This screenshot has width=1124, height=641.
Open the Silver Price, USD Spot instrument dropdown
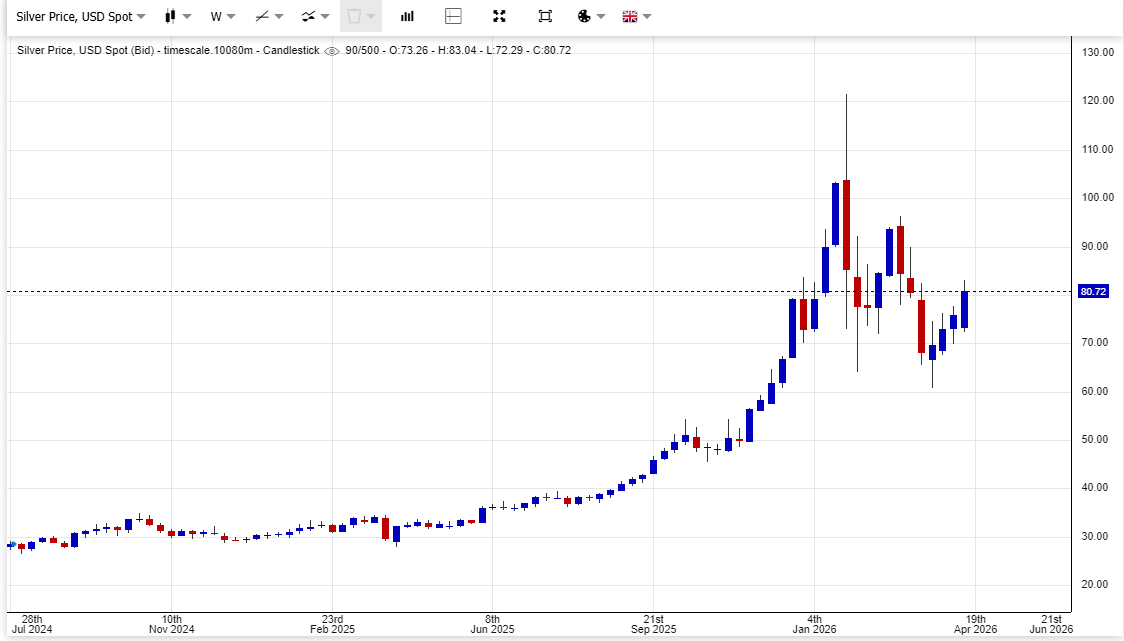tap(80, 16)
